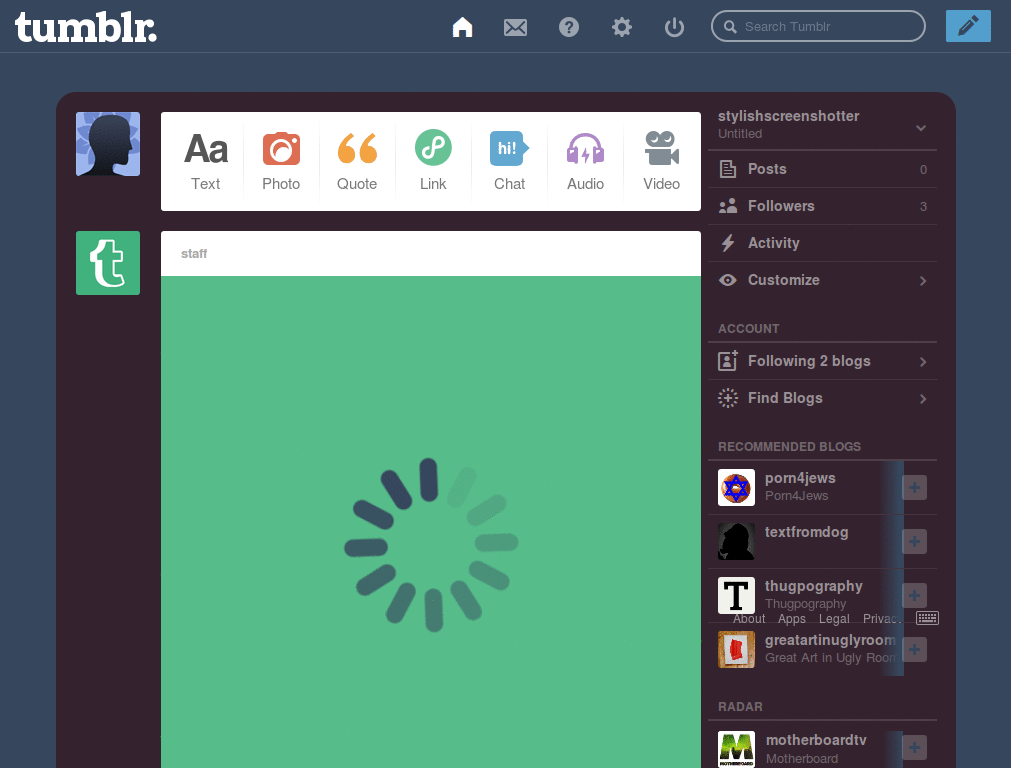Click the chevron beside Customize
Viewport: 1024px width, 768px height.
point(923,281)
